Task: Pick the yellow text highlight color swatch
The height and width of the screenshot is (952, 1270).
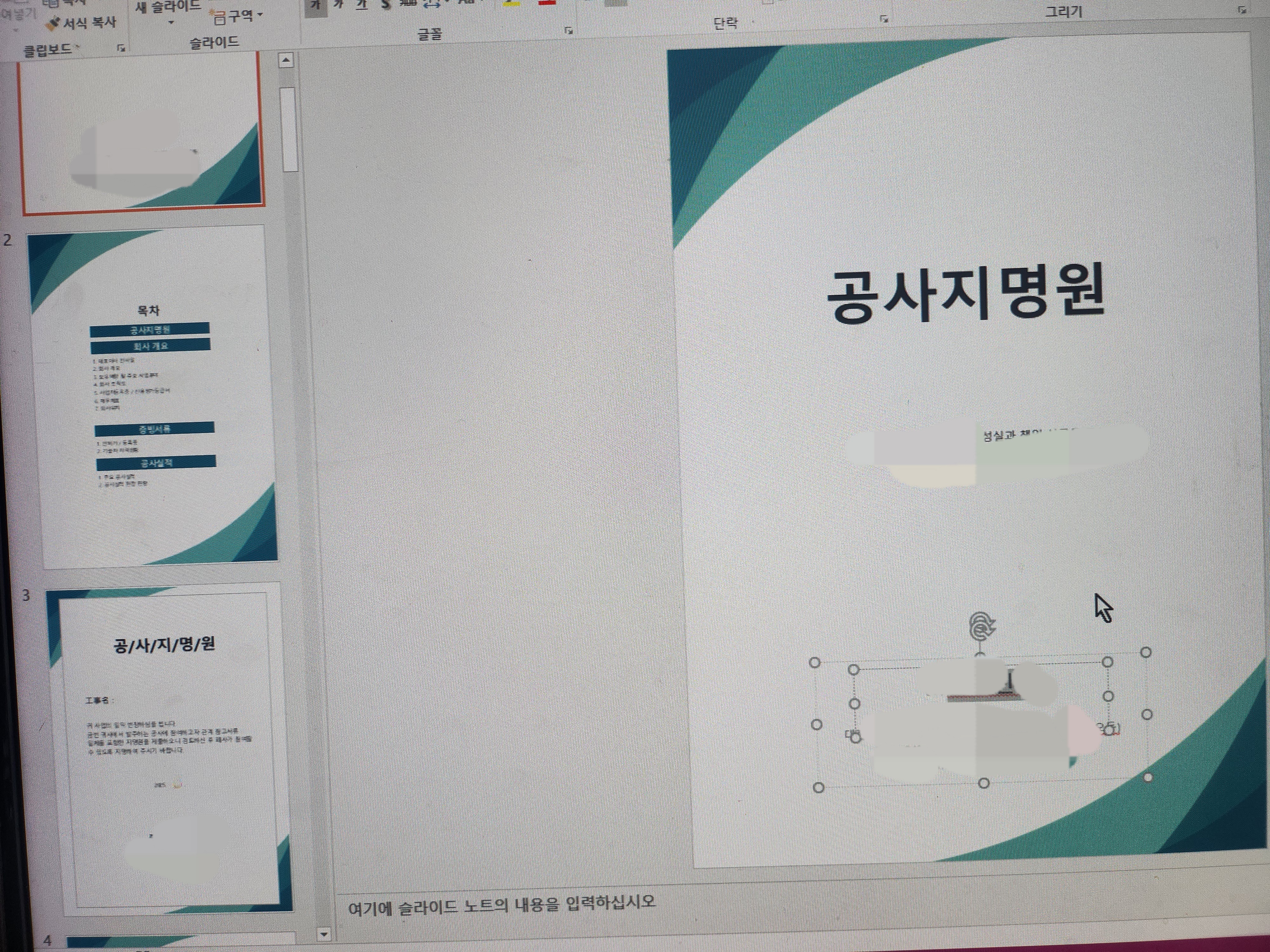Action: (x=511, y=3)
